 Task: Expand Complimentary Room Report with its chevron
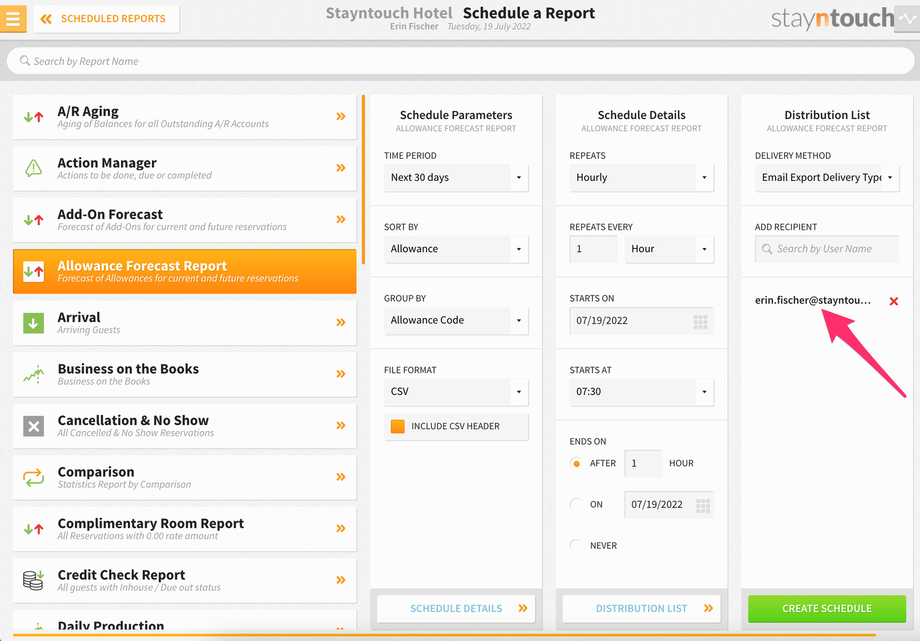(x=340, y=528)
